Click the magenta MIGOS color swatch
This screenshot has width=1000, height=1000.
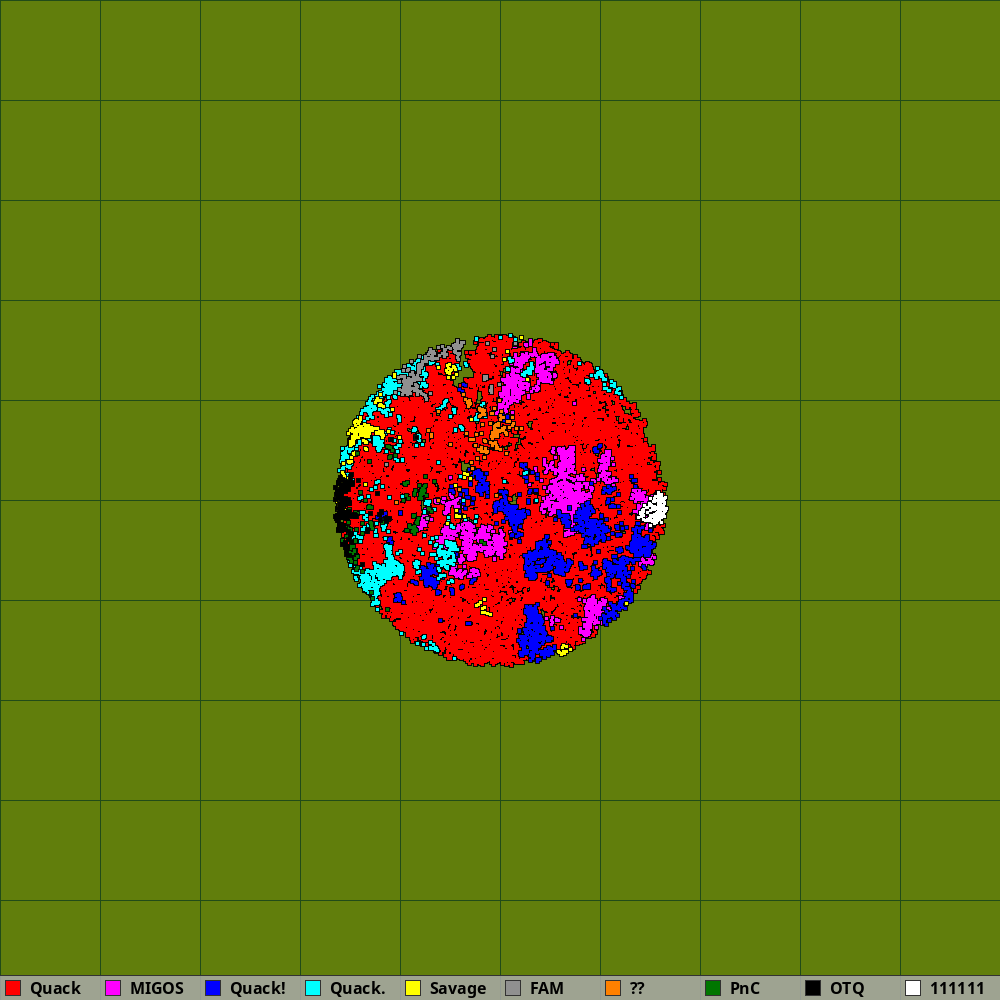pos(113,988)
